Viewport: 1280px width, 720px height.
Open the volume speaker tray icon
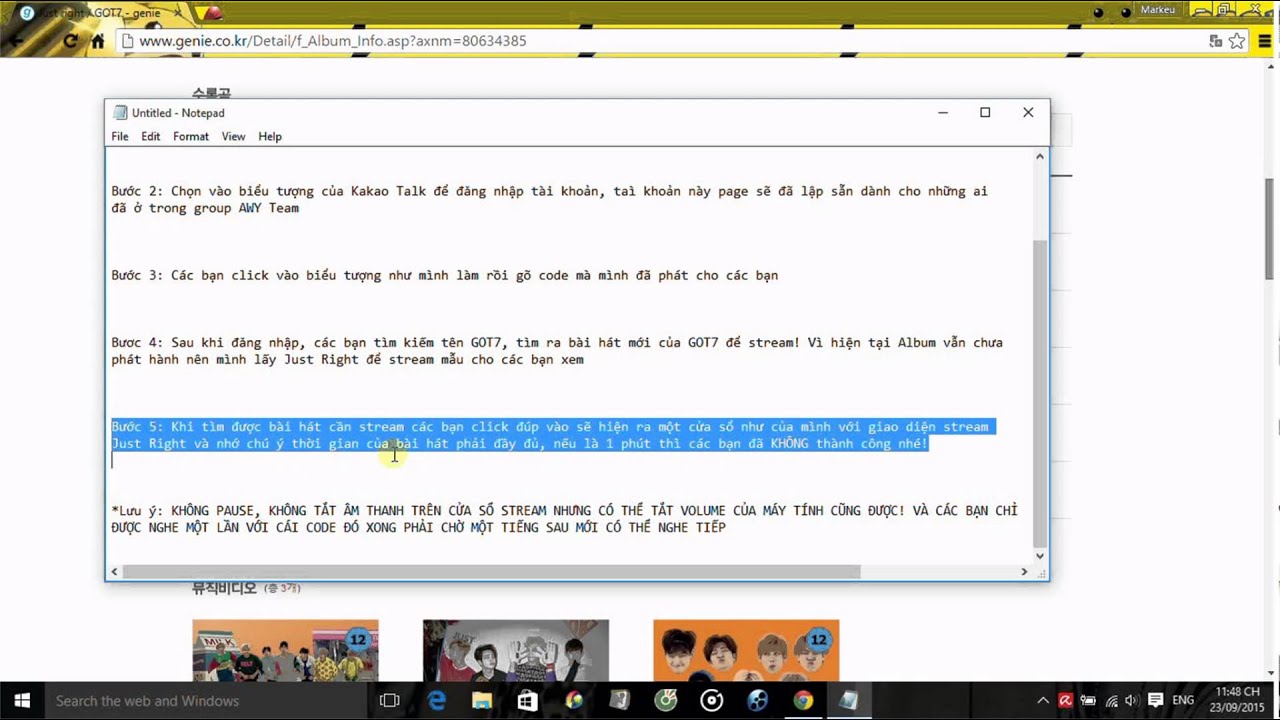(1132, 701)
